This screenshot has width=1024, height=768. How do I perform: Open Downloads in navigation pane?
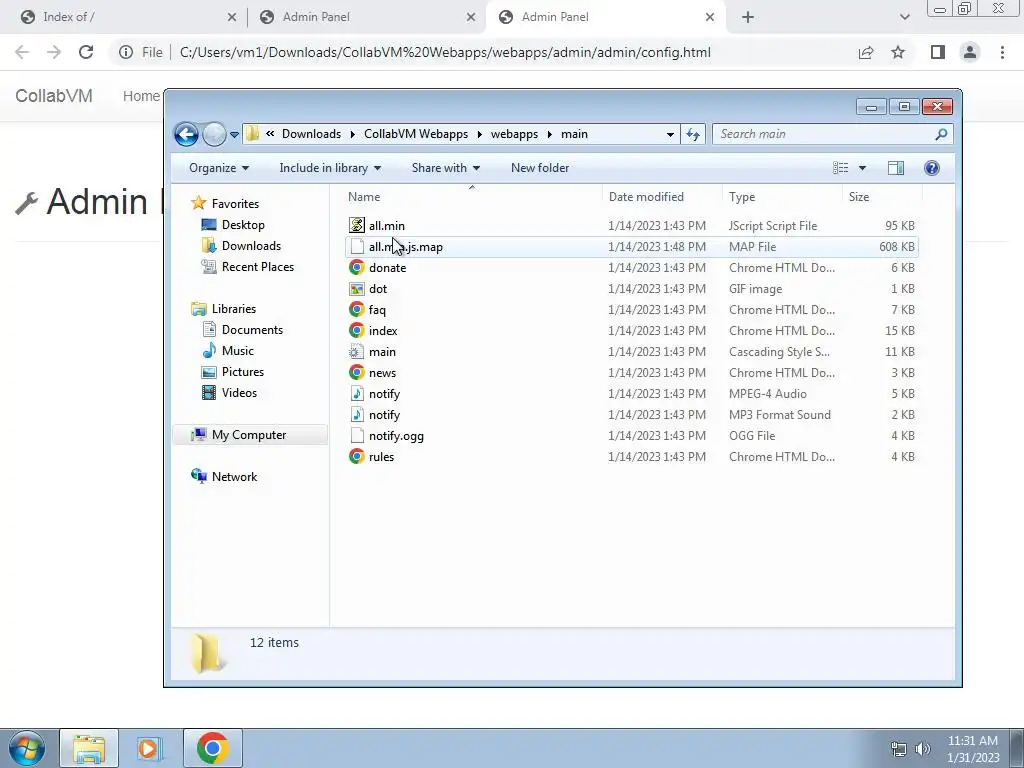coord(242,246)
